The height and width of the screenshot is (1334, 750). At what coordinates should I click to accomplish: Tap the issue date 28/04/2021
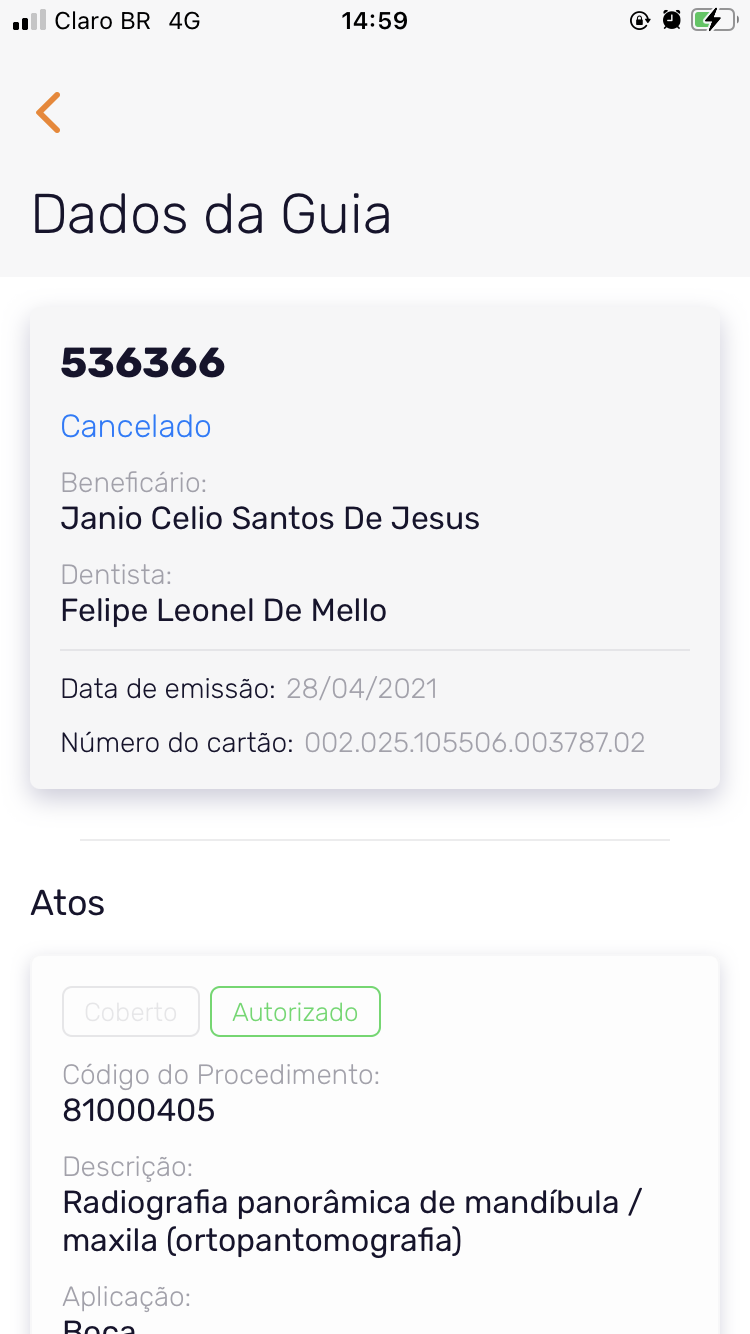click(362, 689)
